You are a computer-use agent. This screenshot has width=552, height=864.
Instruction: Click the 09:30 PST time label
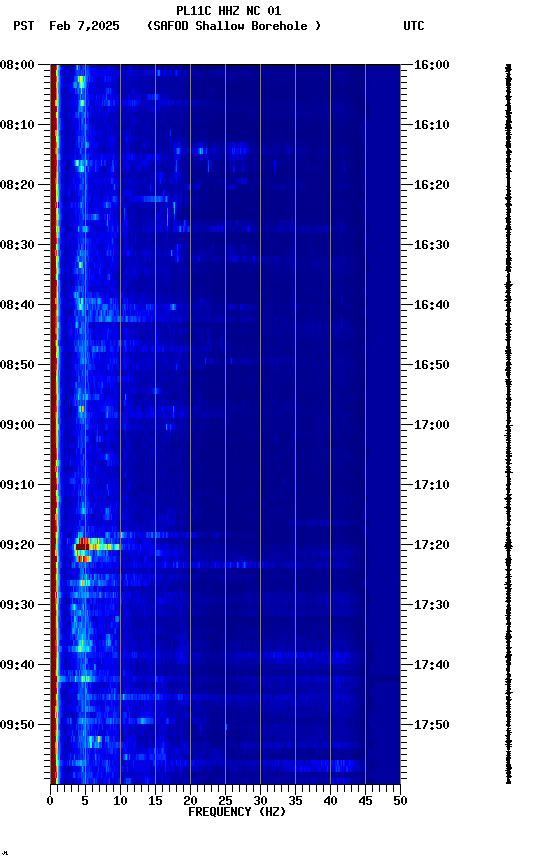tap(17, 605)
